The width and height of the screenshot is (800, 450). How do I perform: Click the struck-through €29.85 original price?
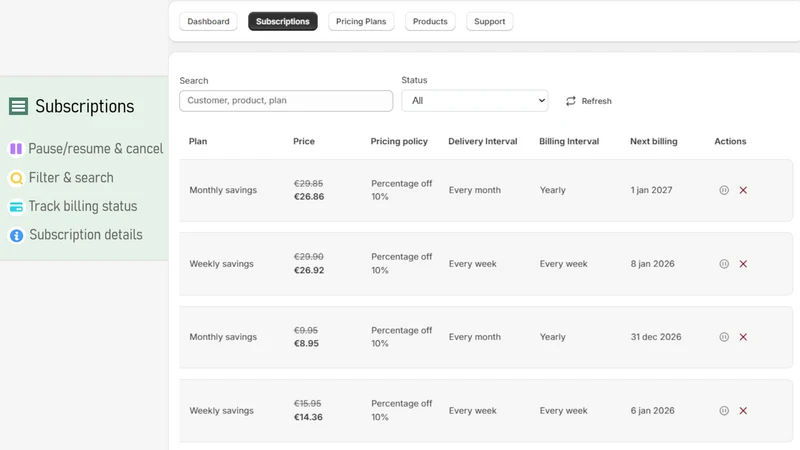tap(308, 184)
